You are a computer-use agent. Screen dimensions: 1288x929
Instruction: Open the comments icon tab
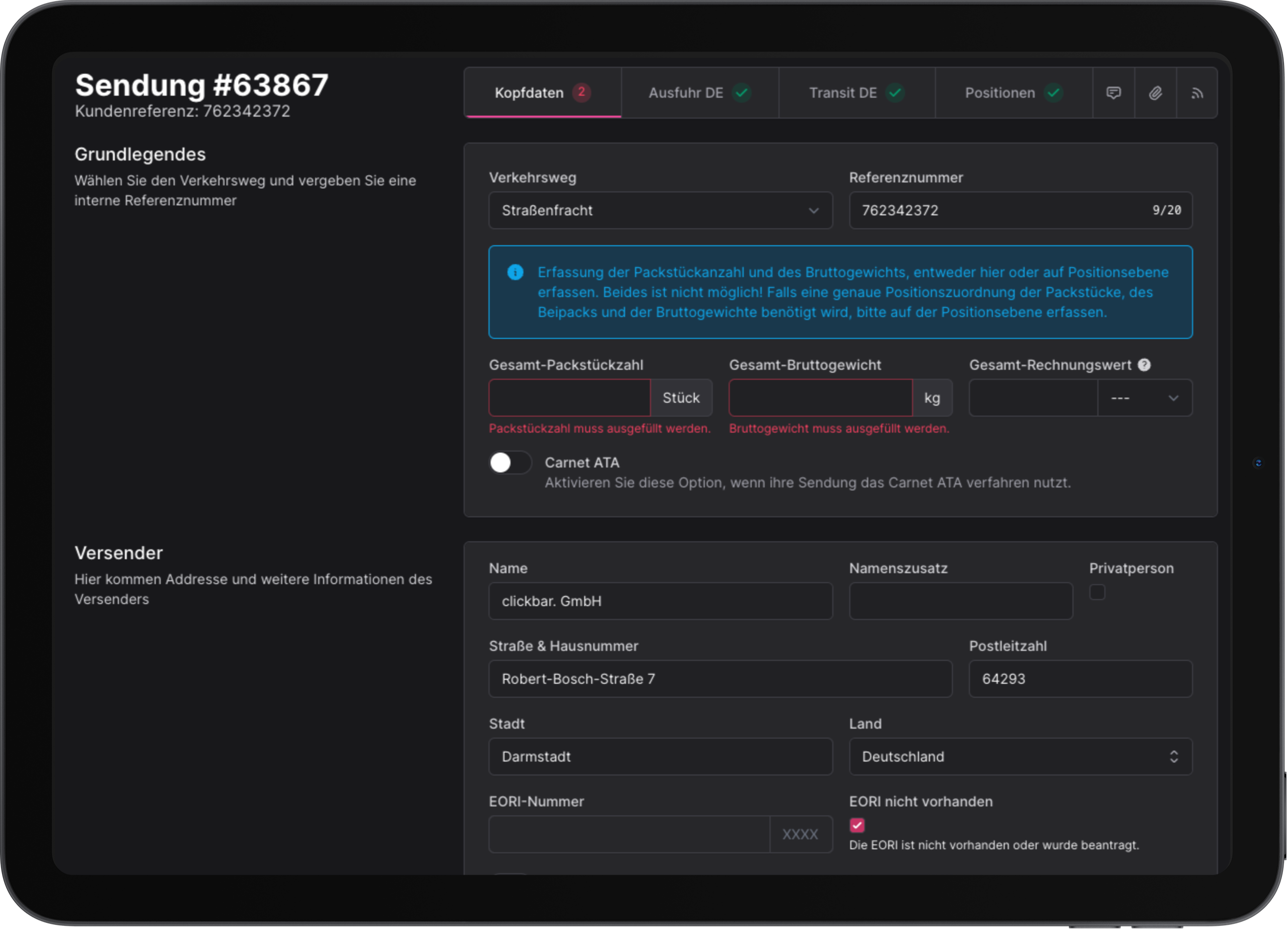tap(1114, 93)
